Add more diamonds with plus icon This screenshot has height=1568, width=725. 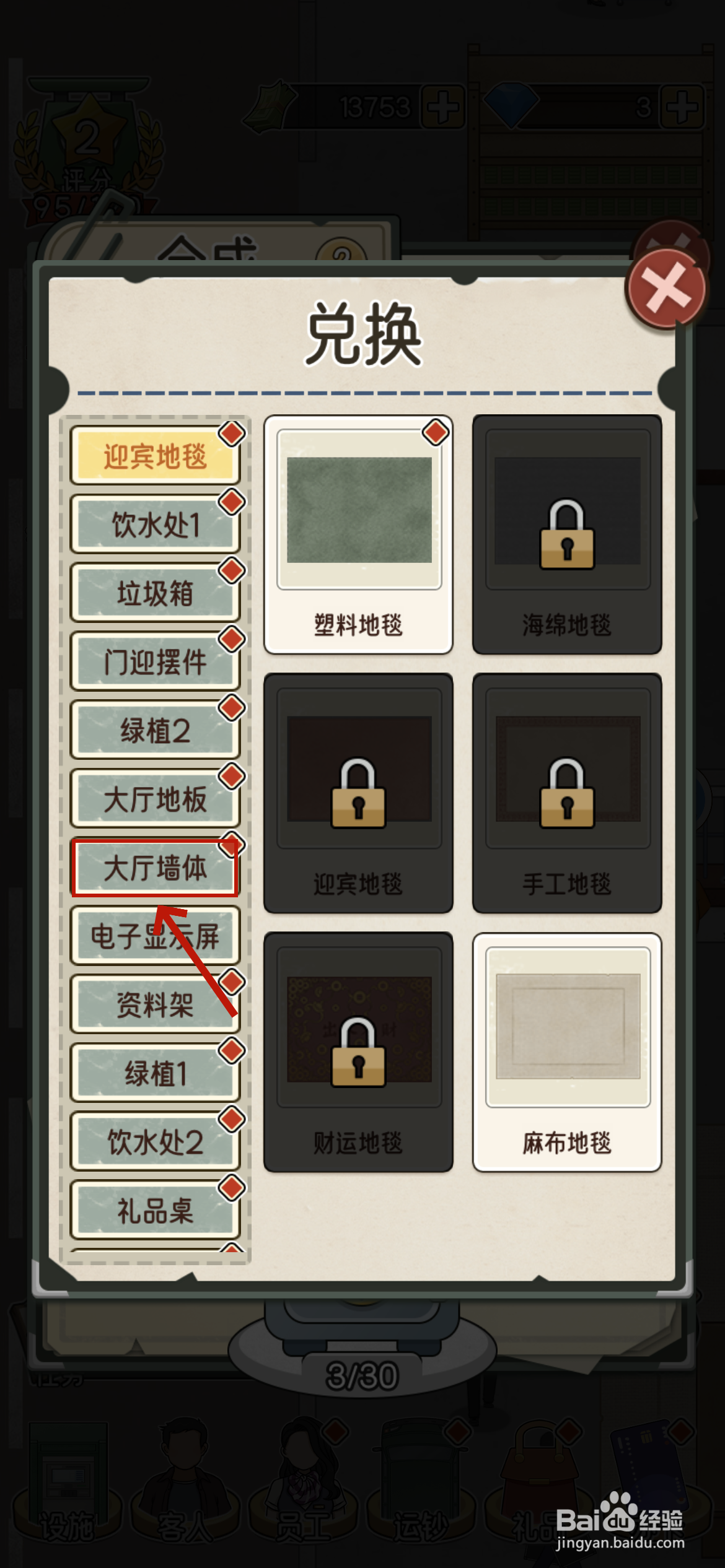[683, 107]
